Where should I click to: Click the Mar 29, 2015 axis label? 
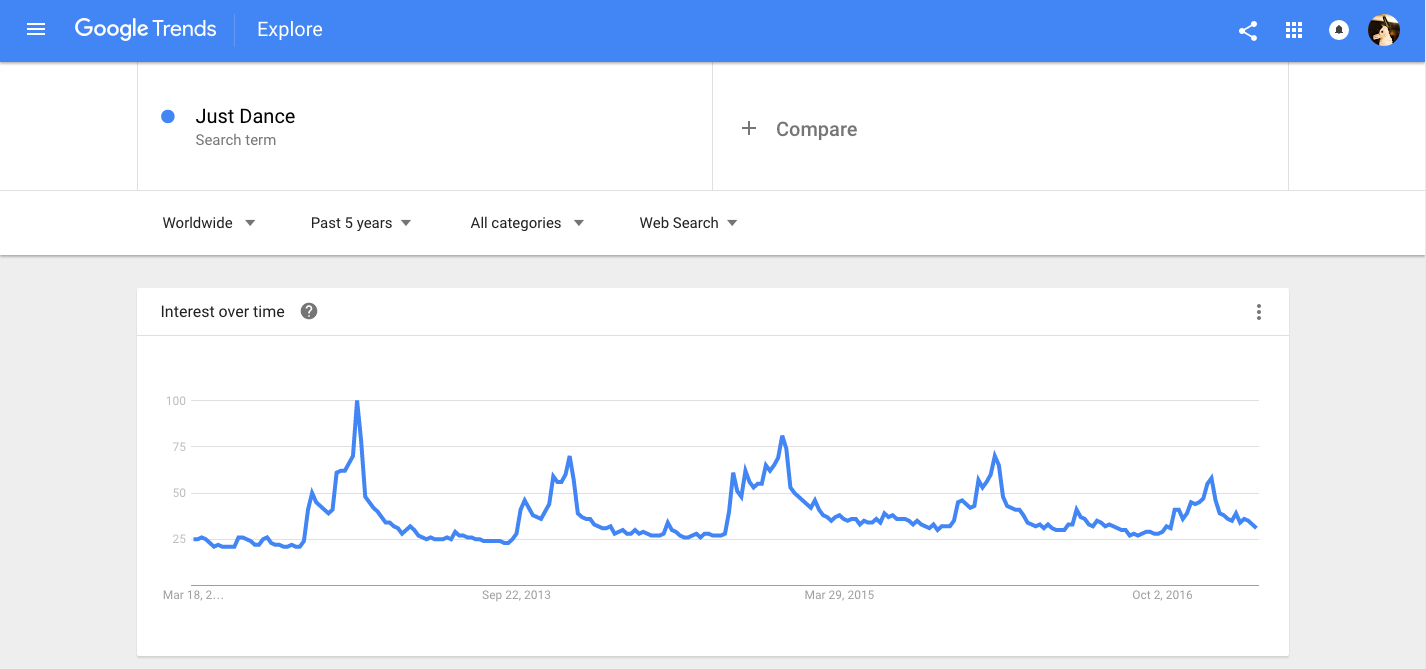click(x=839, y=595)
